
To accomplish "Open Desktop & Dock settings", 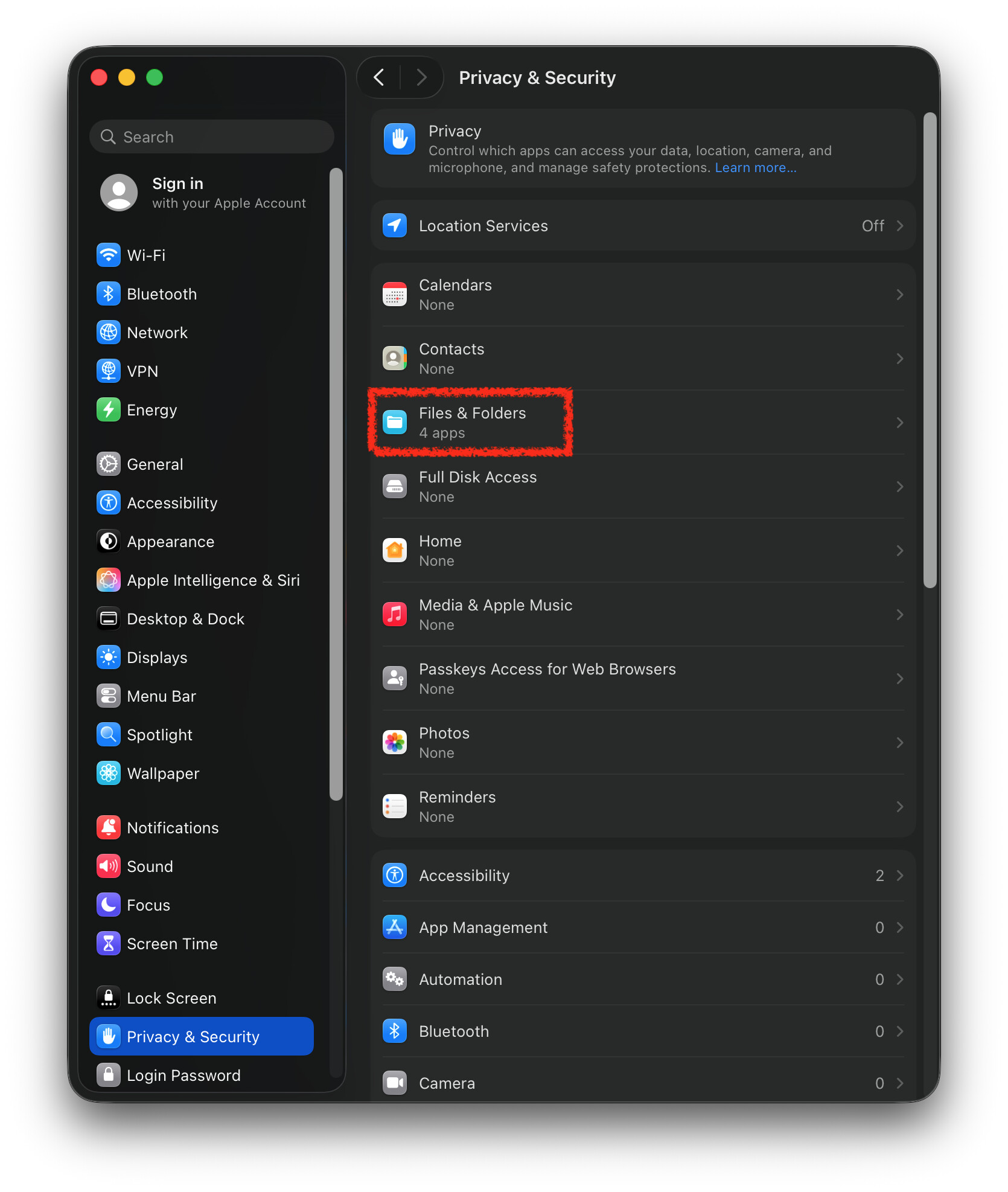I will click(x=202, y=618).
